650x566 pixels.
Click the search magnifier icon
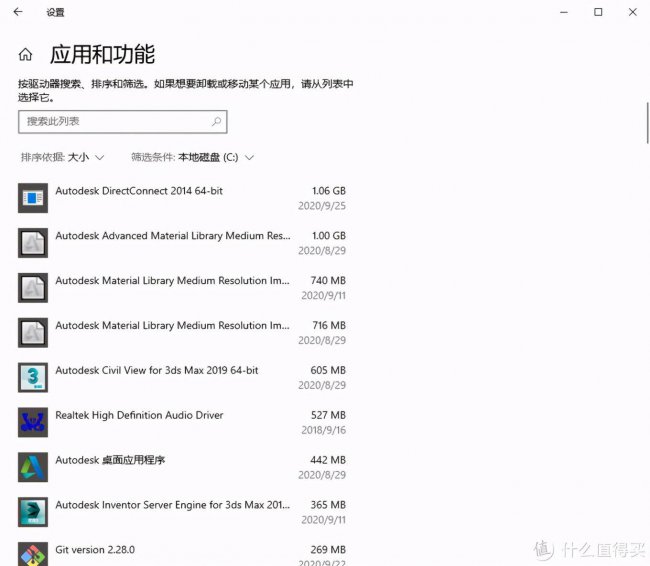click(x=216, y=121)
